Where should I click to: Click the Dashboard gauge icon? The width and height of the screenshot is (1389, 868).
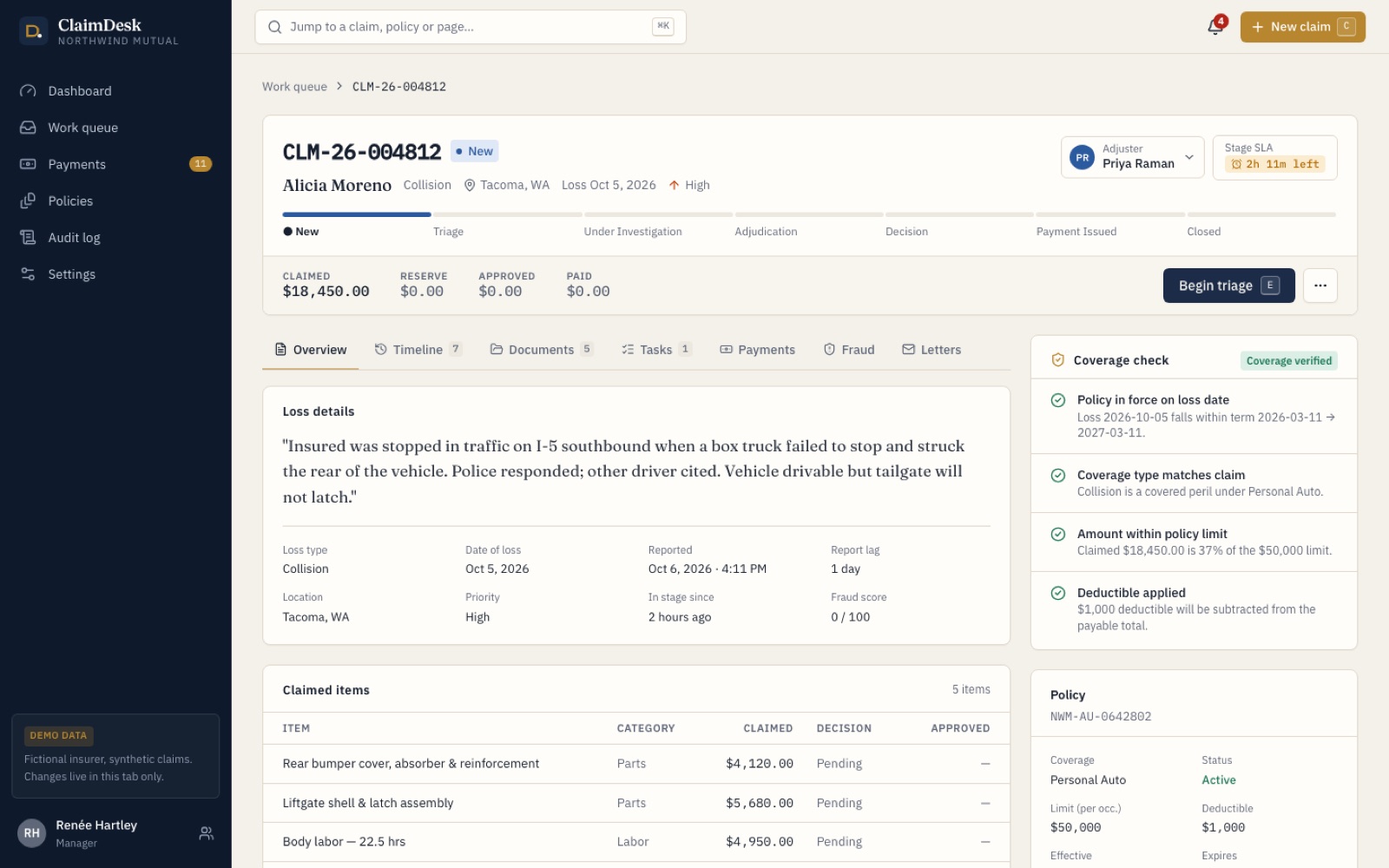28,91
